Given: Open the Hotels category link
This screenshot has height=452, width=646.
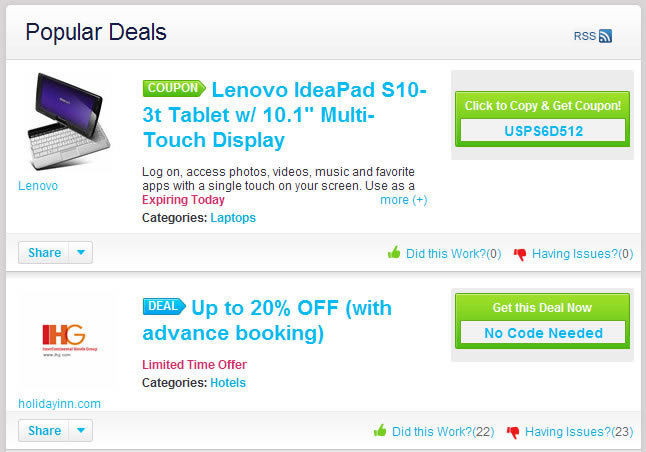Looking at the screenshot, I should tap(228, 382).
